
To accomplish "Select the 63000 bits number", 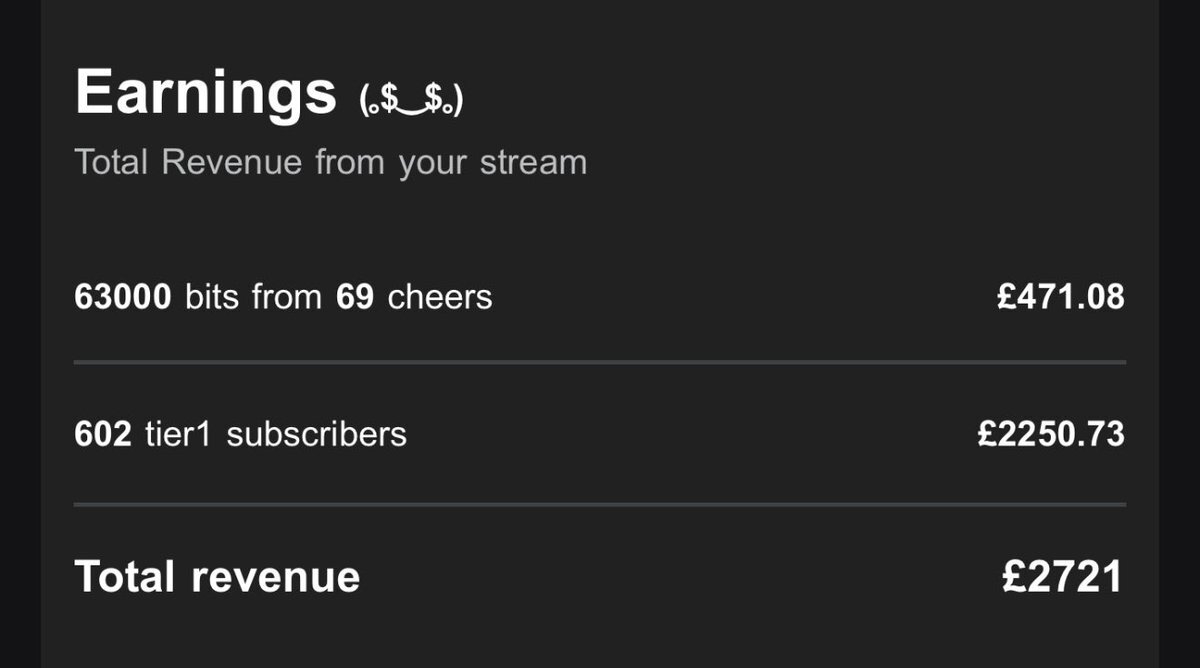I will (x=123, y=297).
